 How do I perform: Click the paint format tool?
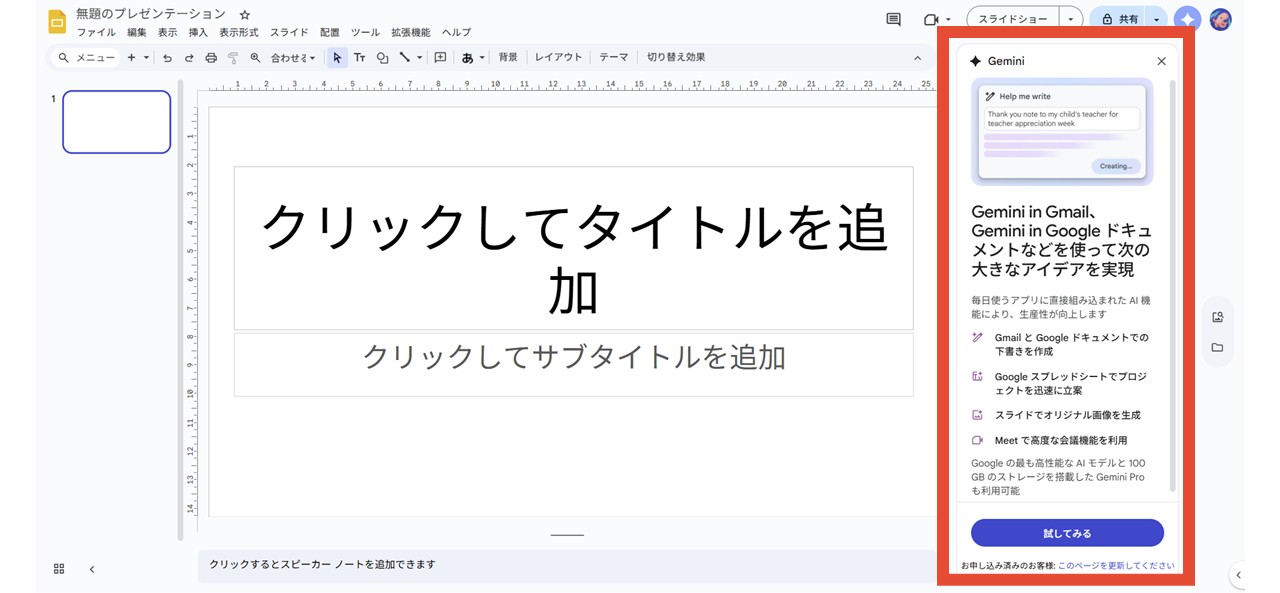[233, 57]
